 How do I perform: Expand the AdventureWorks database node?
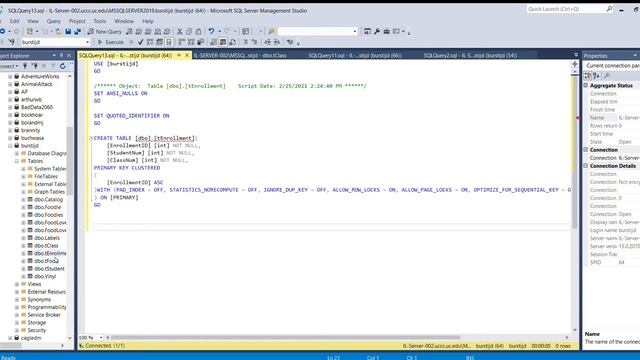click(x=10, y=76)
